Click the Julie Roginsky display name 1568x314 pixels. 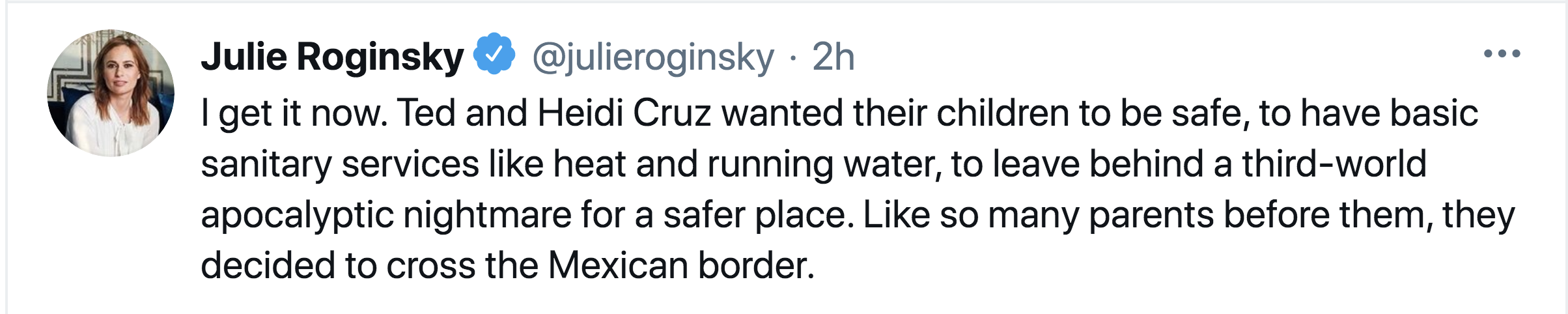pos(332,57)
